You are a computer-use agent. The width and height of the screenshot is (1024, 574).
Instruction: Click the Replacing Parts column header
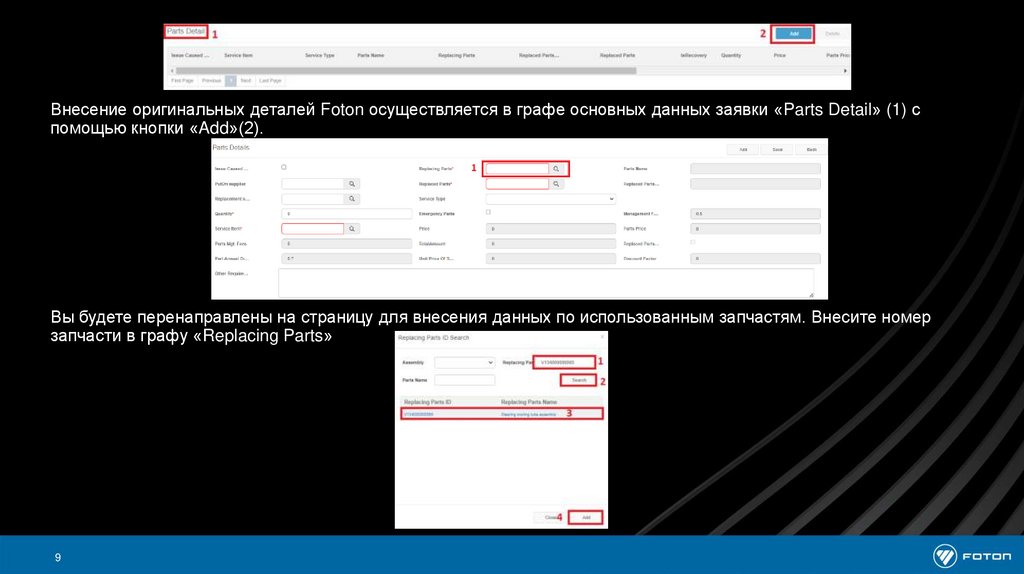click(x=456, y=56)
